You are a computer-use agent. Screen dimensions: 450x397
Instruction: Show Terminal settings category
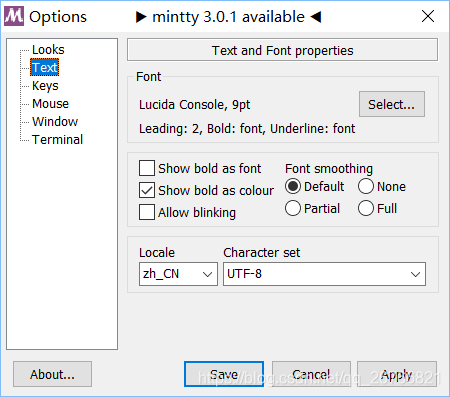(57, 139)
